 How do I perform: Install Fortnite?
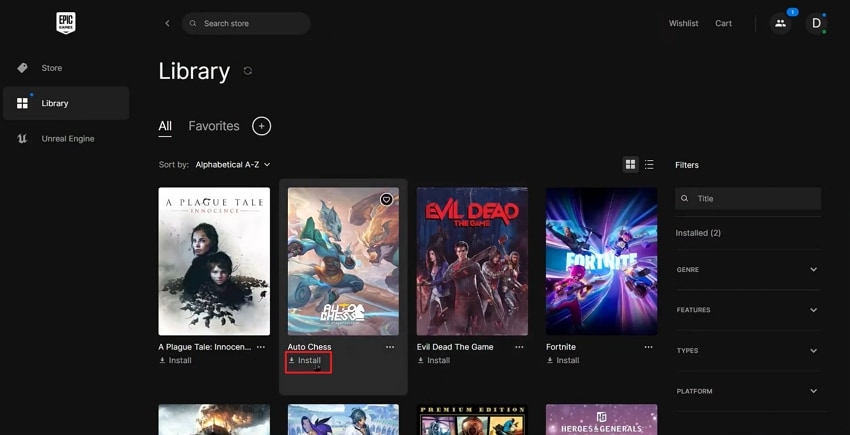(x=563, y=361)
